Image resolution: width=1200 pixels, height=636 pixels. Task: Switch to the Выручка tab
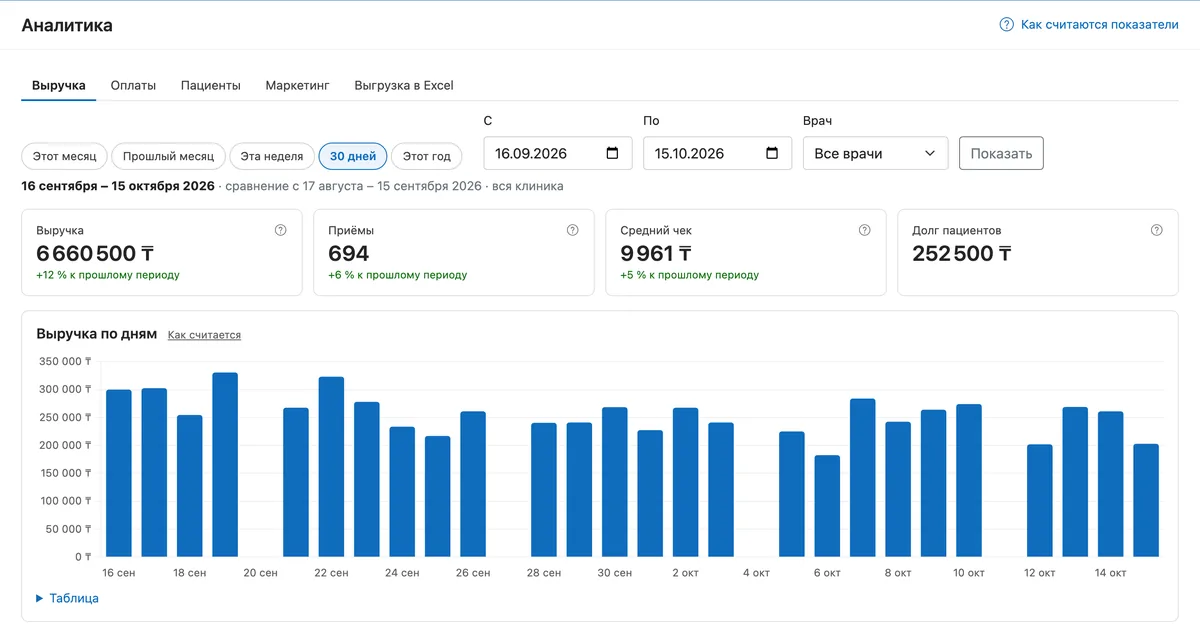point(58,85)
